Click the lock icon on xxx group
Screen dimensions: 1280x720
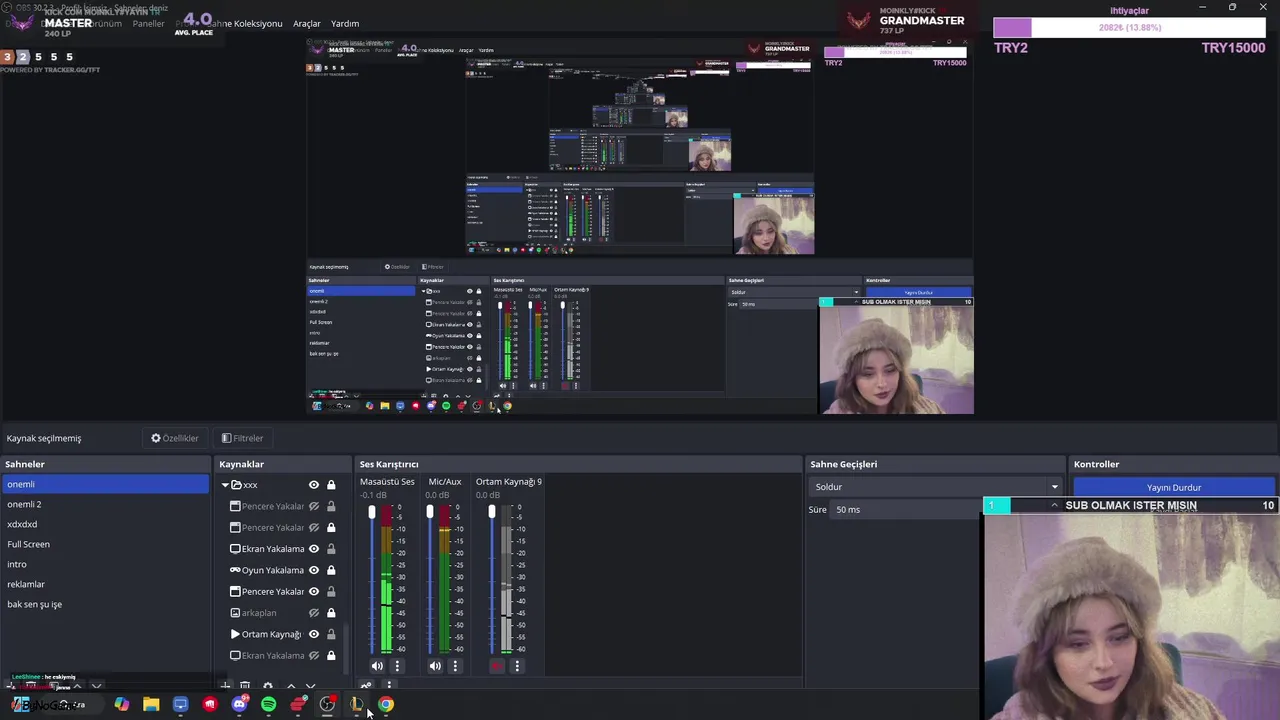pos(331,485)
